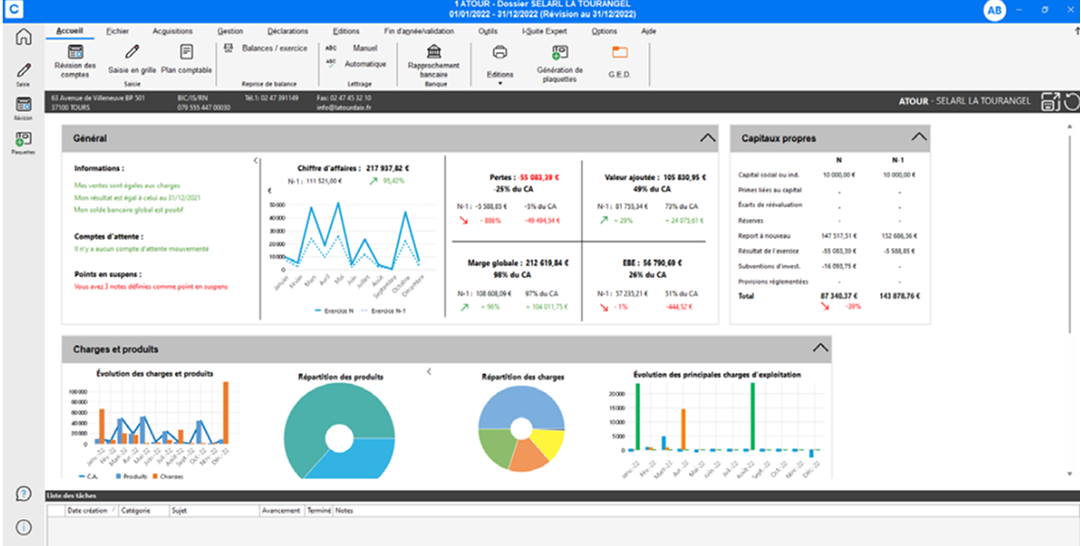Go to Home via sidebar house icon
Viewport: 1081px width, 546px height.
(23, 38)
